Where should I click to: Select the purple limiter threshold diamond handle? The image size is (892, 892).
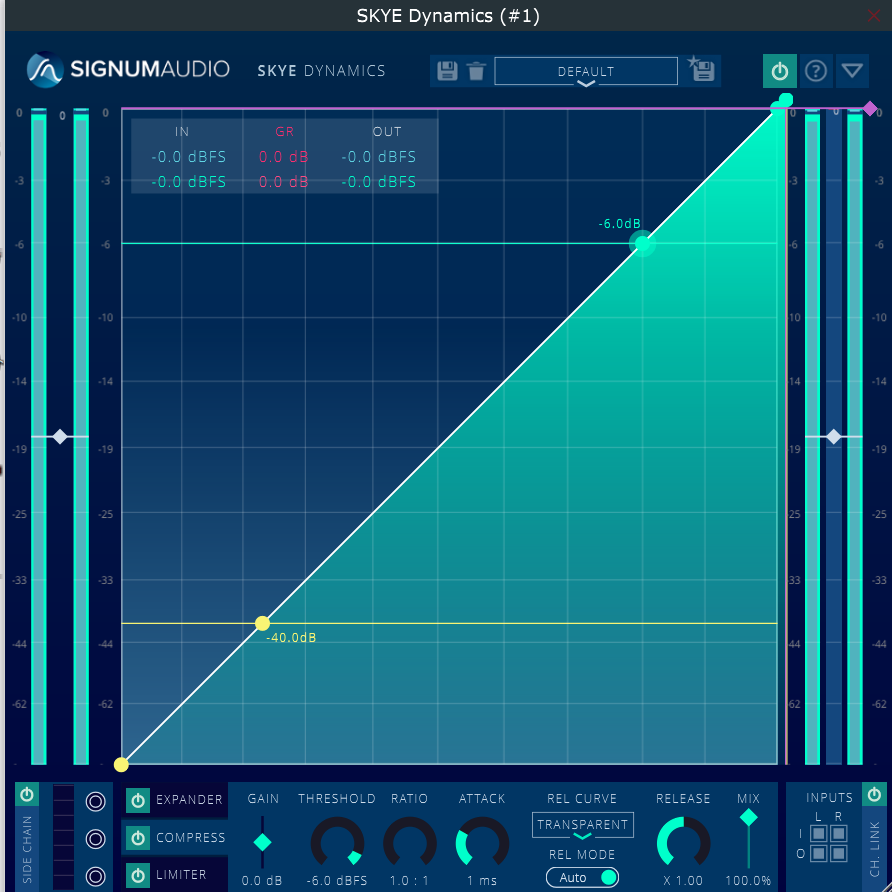click(870, 109)
